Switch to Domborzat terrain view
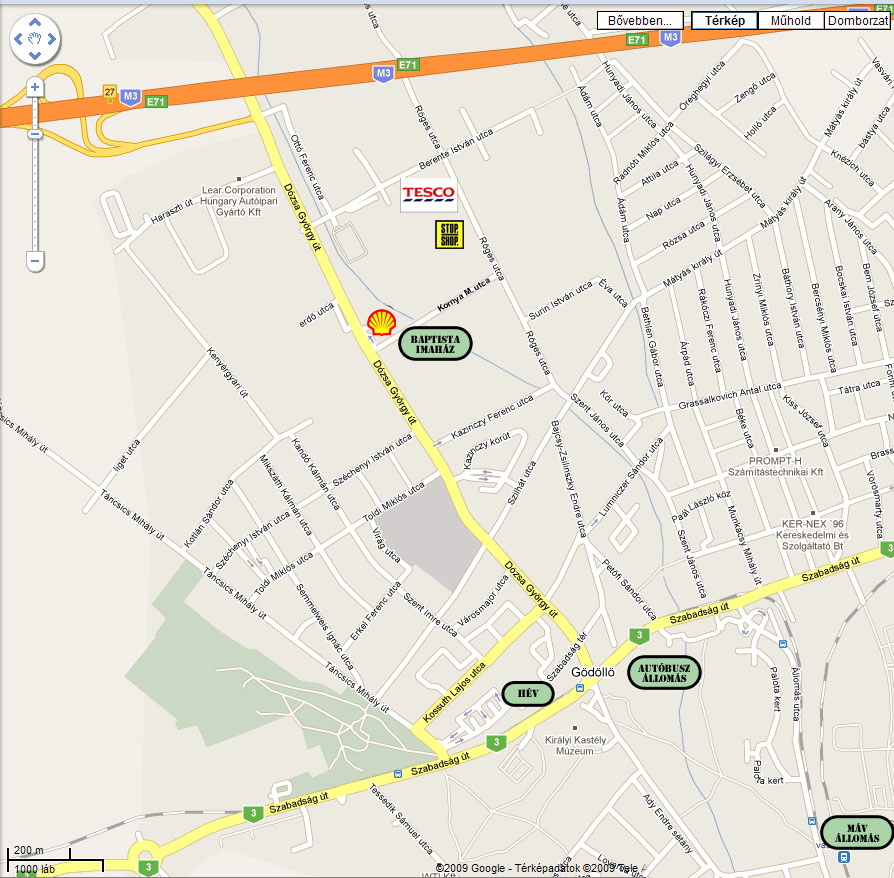Viewport: 894px width, 878px height. coord(858,21)
